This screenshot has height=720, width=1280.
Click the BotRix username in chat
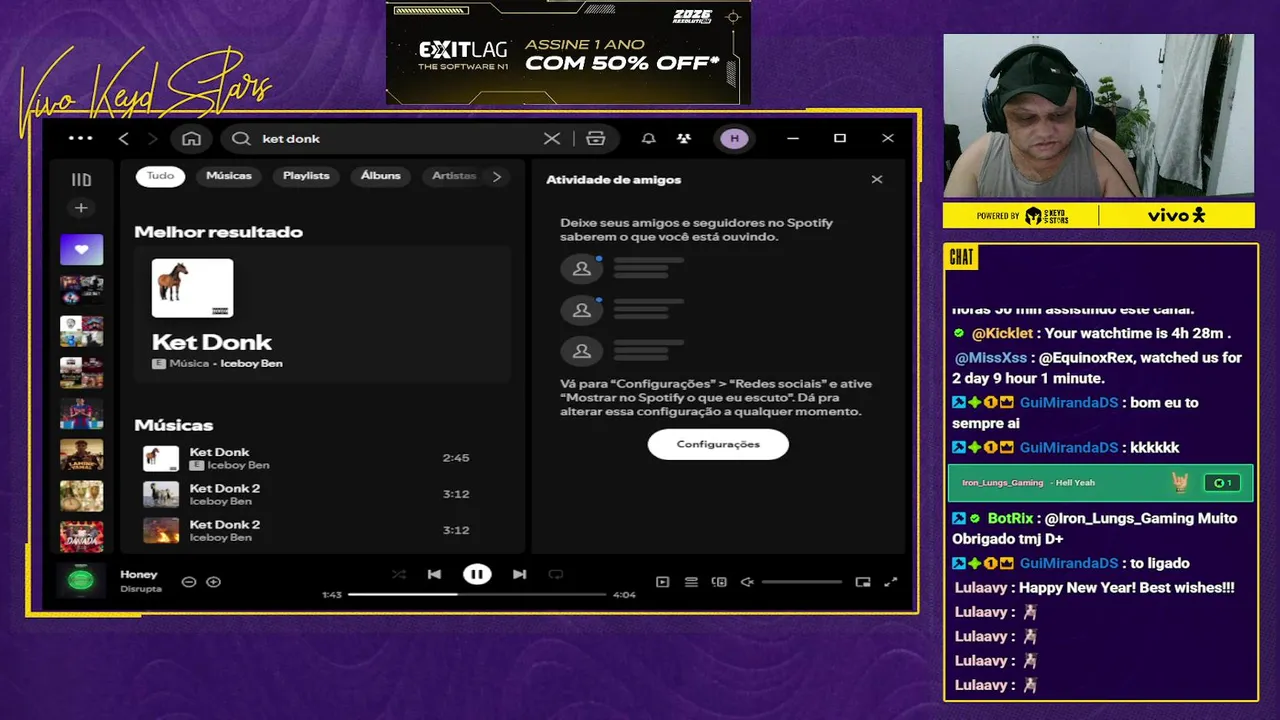pyautogui.click(x=1011, y=519)
